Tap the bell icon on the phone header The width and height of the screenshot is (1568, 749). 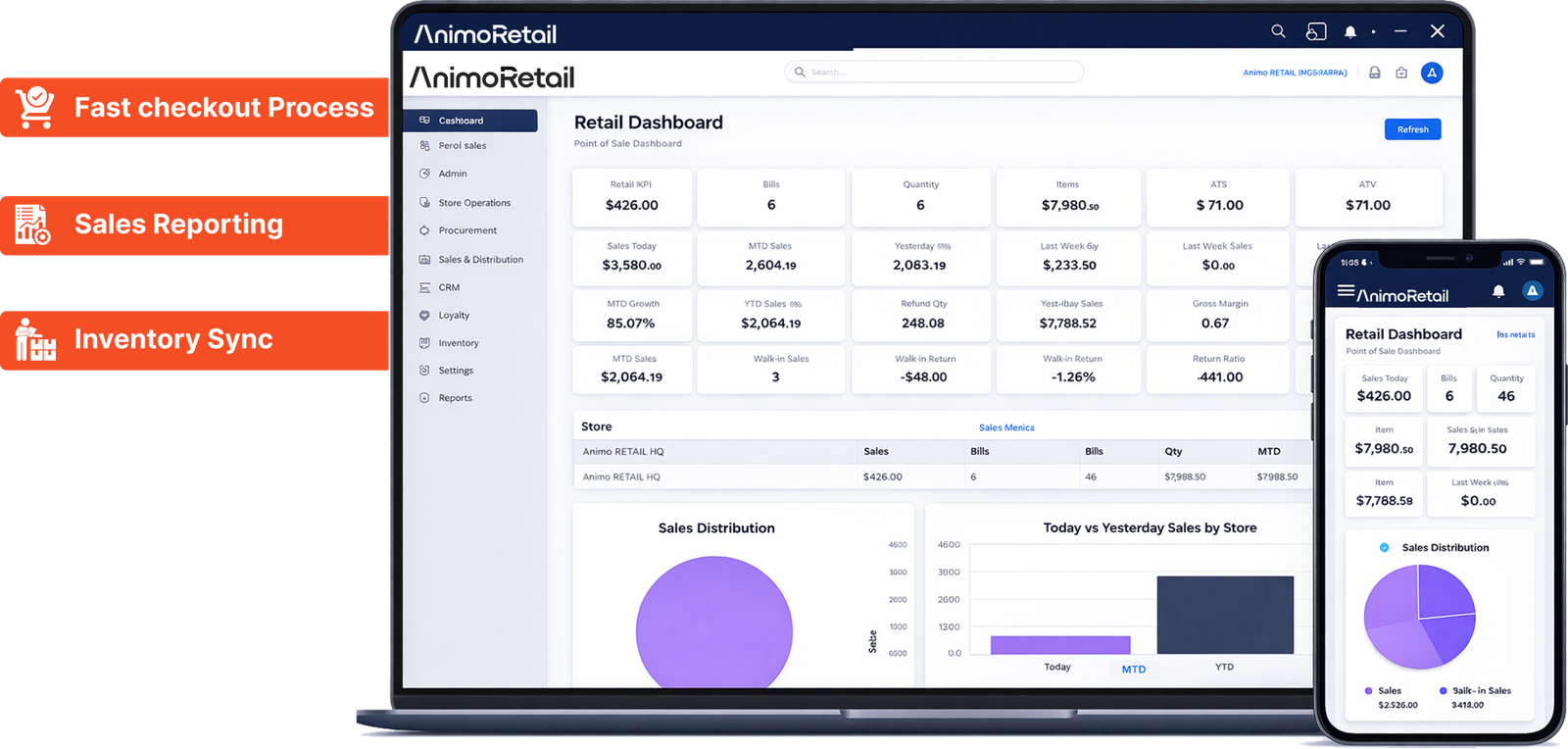[x=1497, y=291]
